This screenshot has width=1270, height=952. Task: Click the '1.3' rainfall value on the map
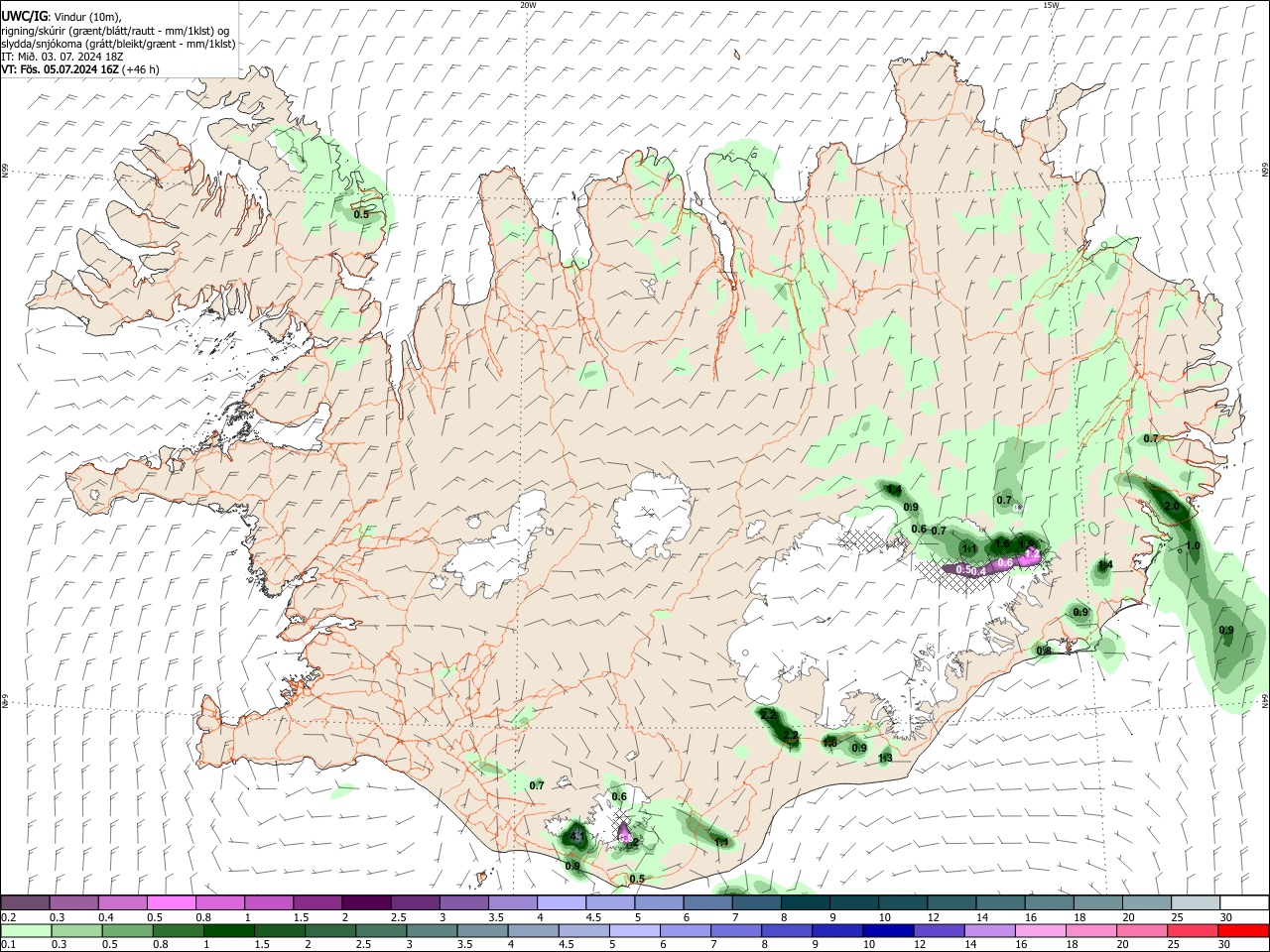point(886,759)
